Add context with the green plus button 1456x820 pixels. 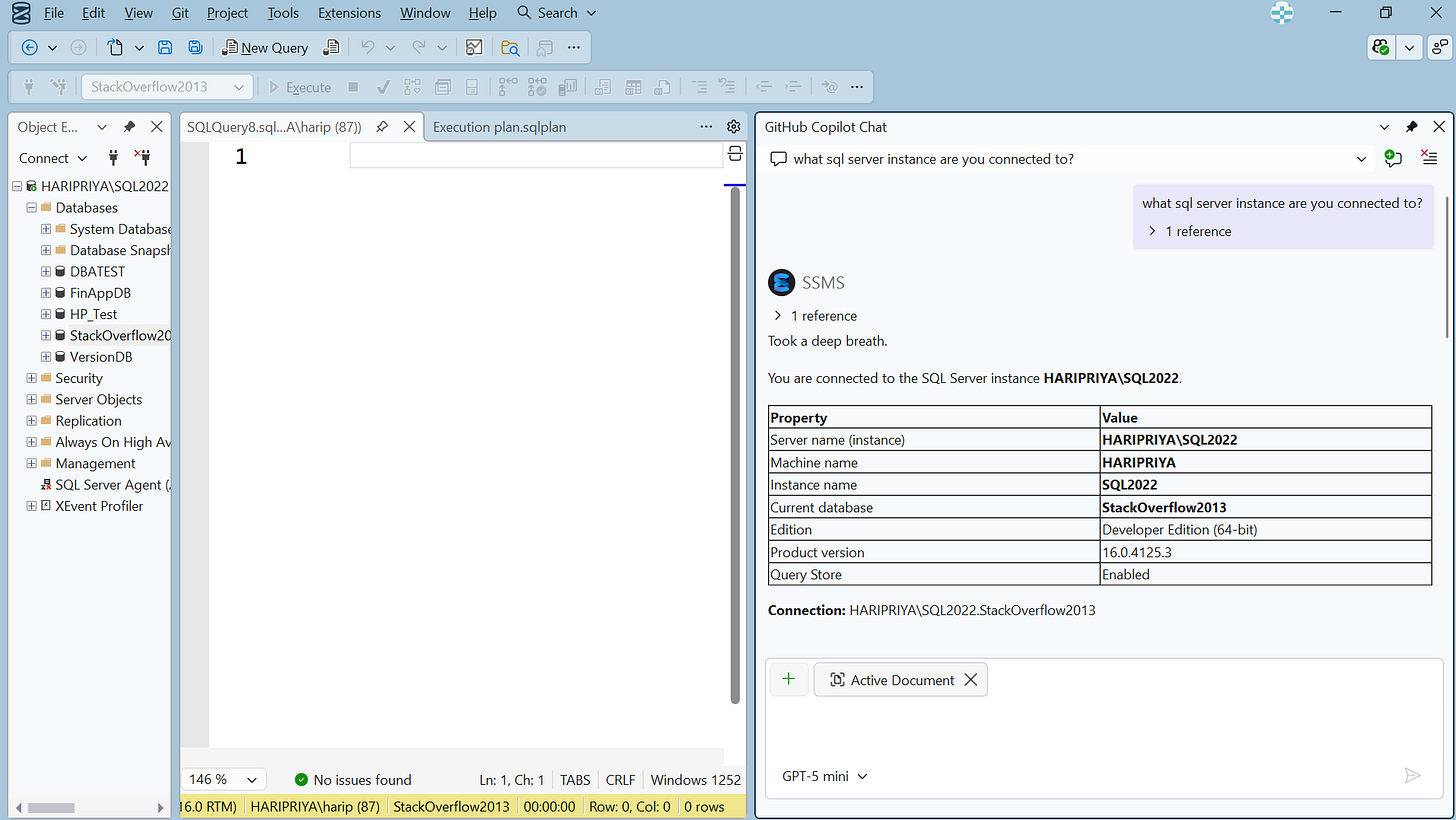[788, 679]
